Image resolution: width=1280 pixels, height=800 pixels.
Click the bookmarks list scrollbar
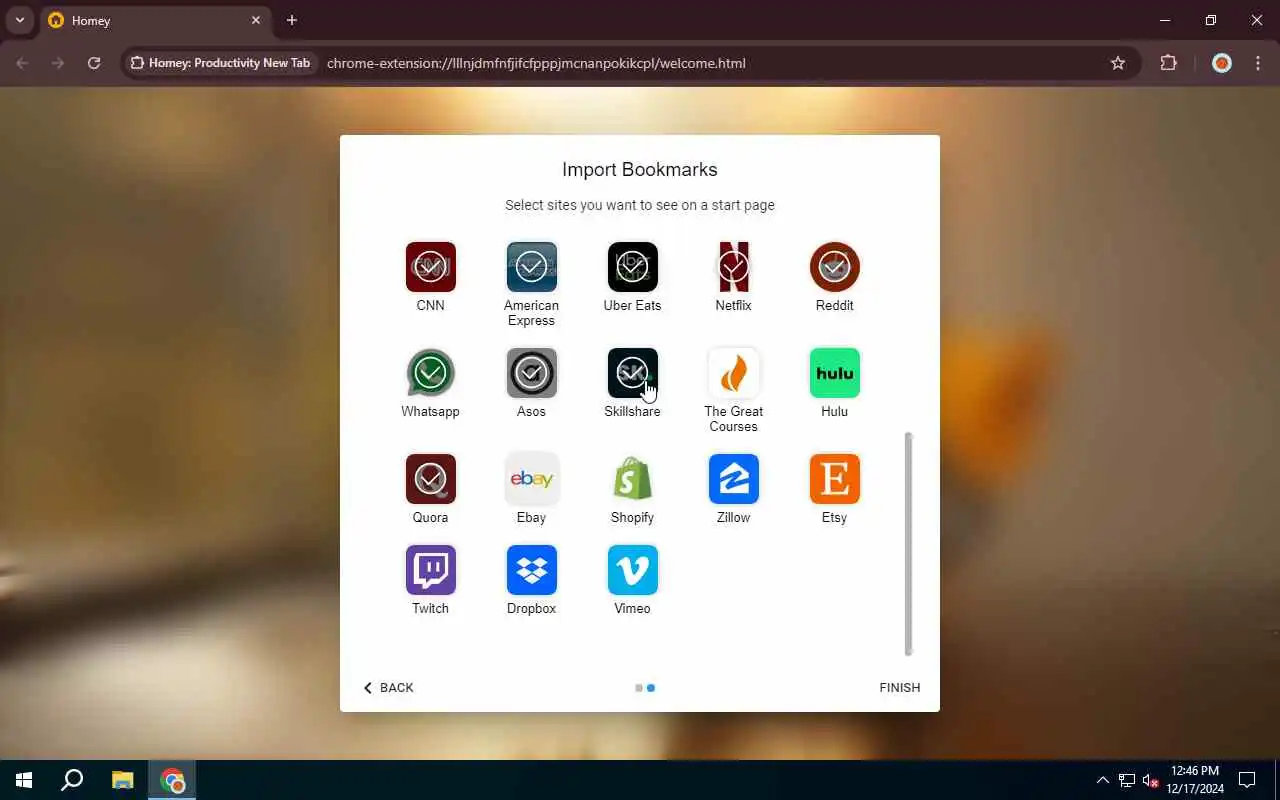coord(908,544)
